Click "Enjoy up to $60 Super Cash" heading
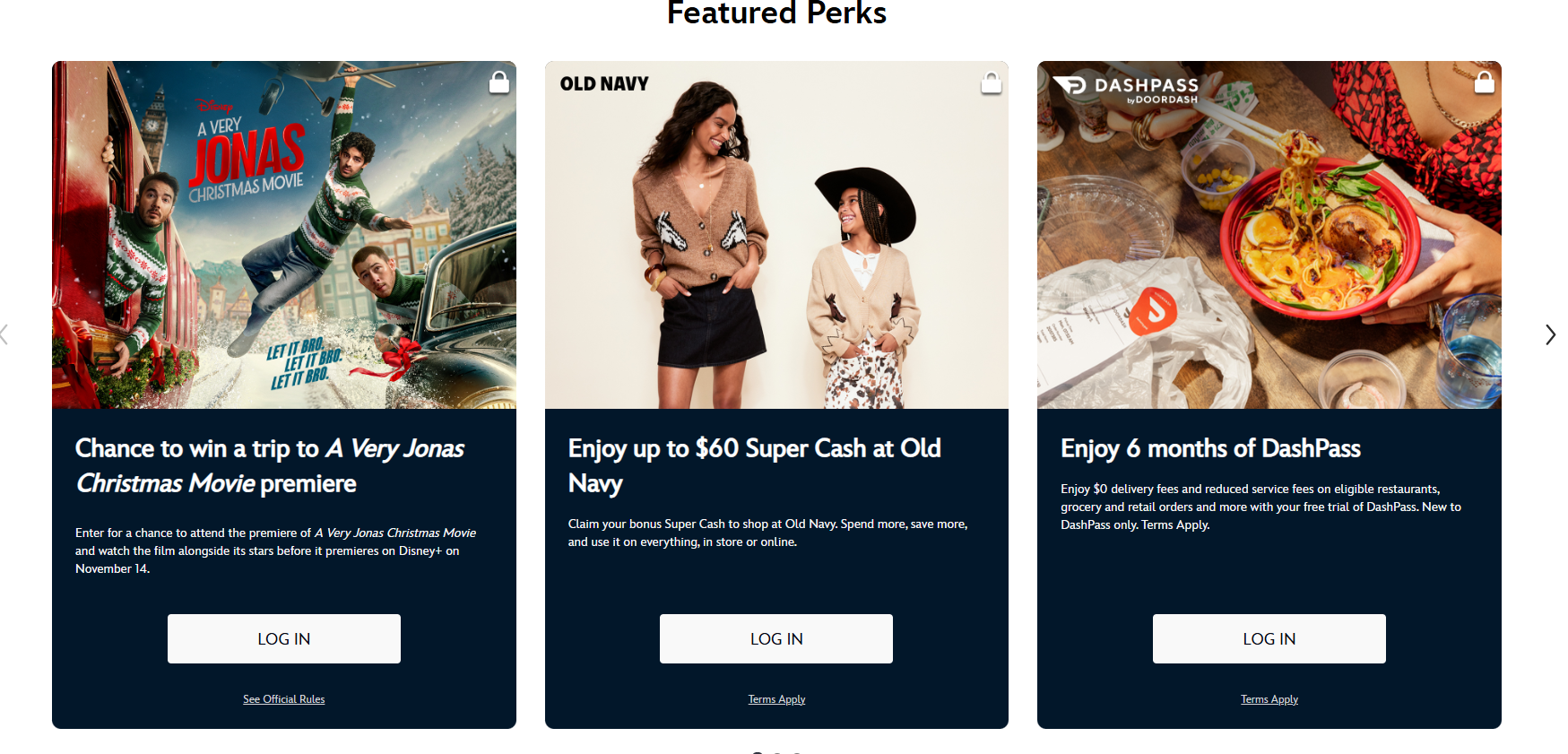This screenshot has width=1568, height=754. coord(754,465)
